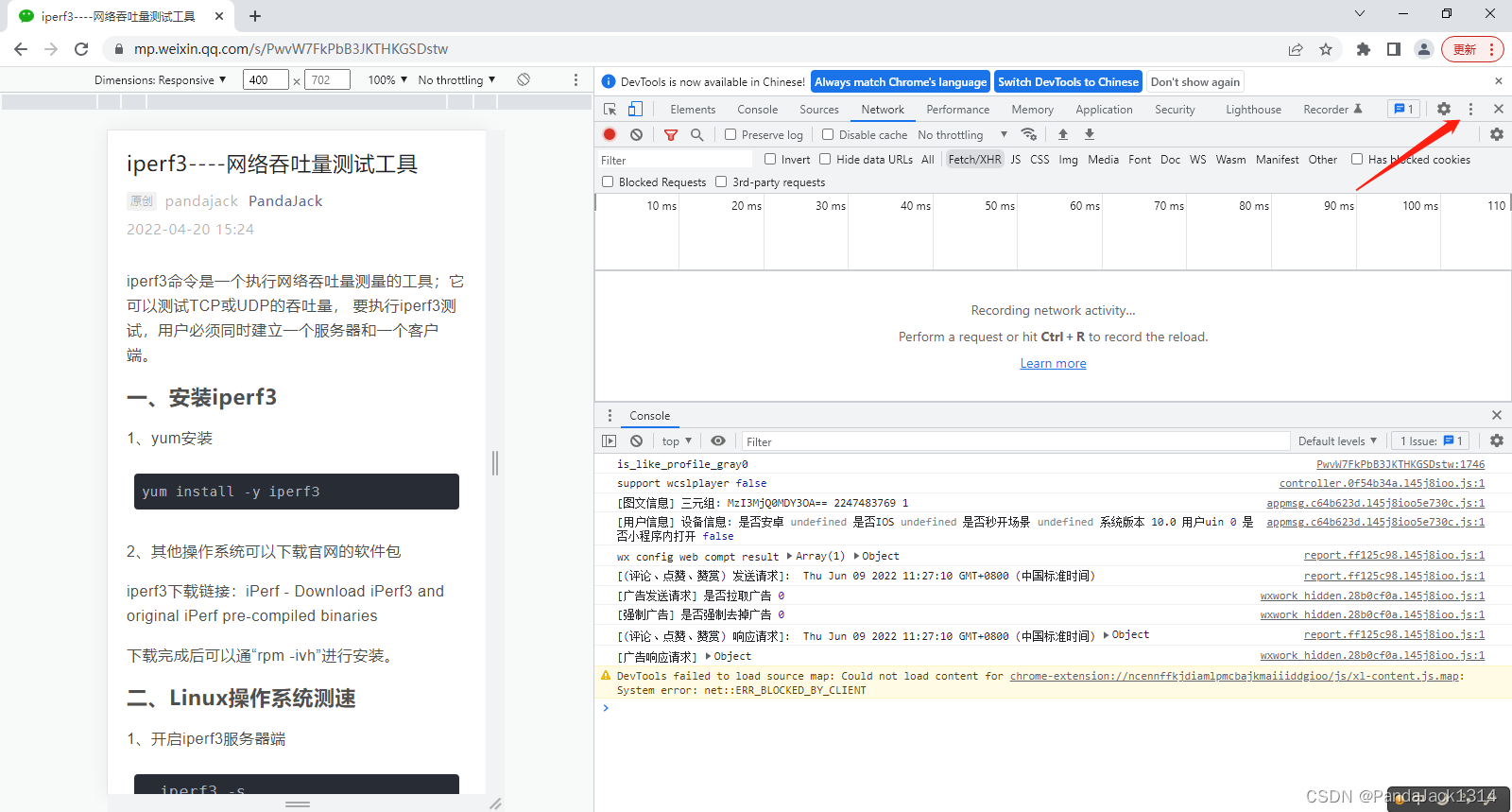The height and width of the screenshot is (812, 1512).
Task: Select the inspect element picker icon
Action: pyautogui.click(x=610, y=110)
